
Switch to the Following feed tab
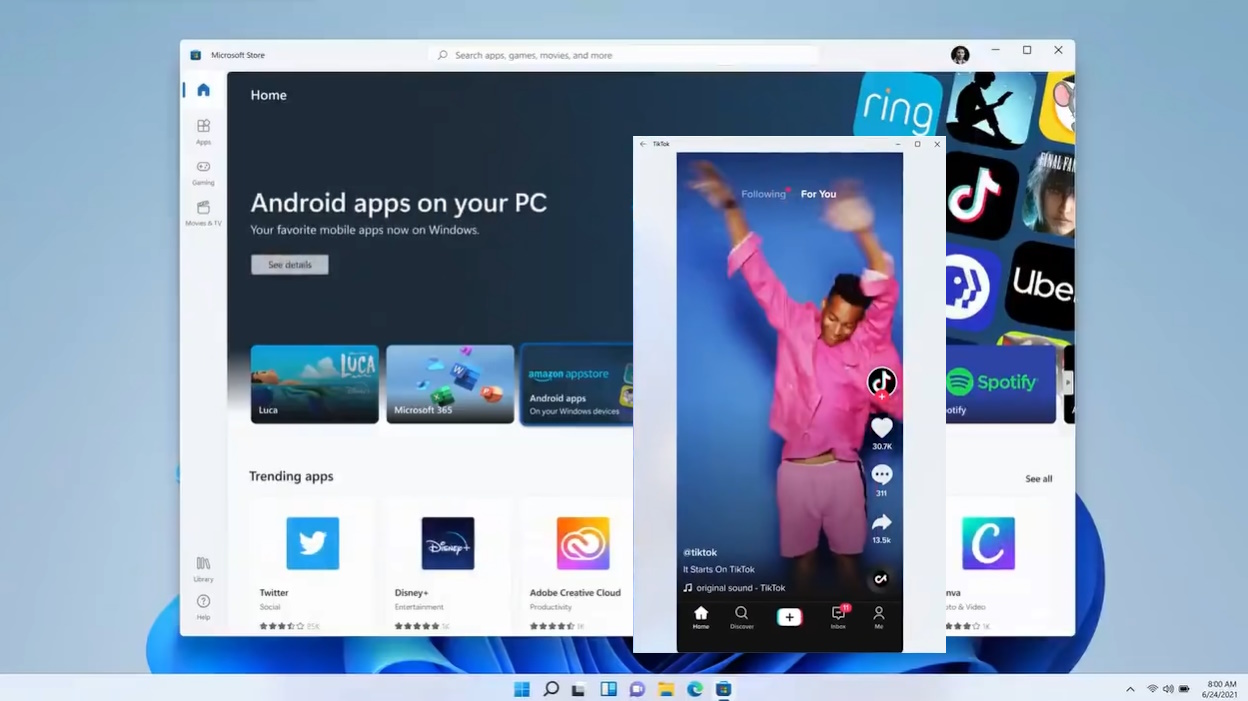[x=763, y=194]
